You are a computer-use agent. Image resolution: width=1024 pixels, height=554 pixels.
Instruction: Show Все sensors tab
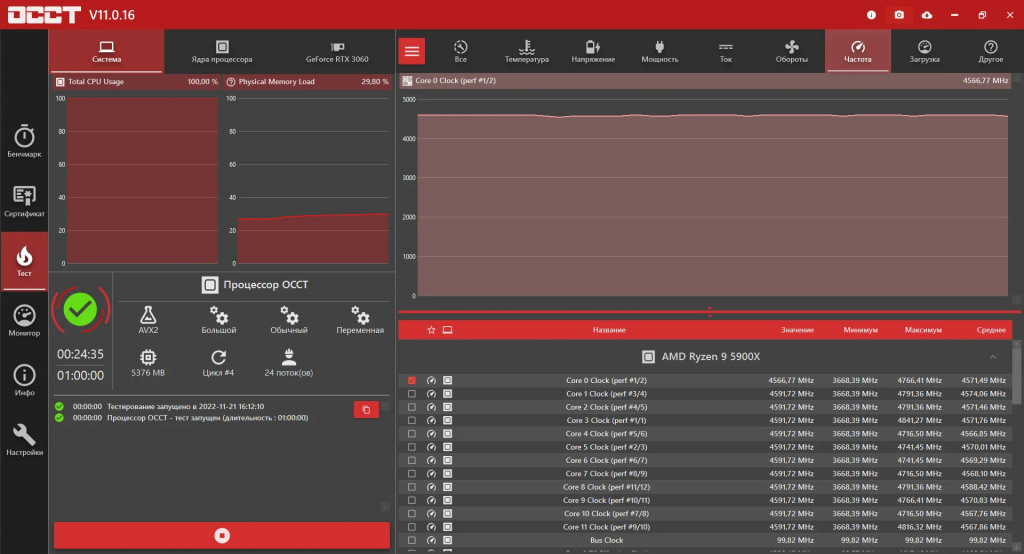point(460,51)
